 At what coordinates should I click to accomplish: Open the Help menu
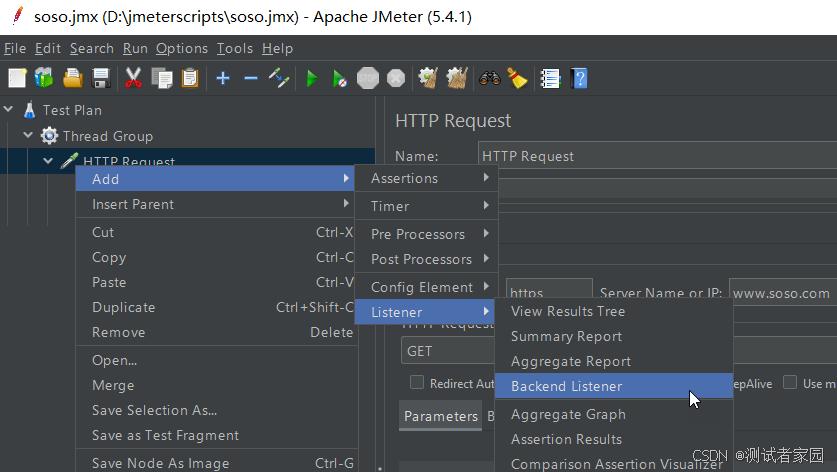coord(278,49)
